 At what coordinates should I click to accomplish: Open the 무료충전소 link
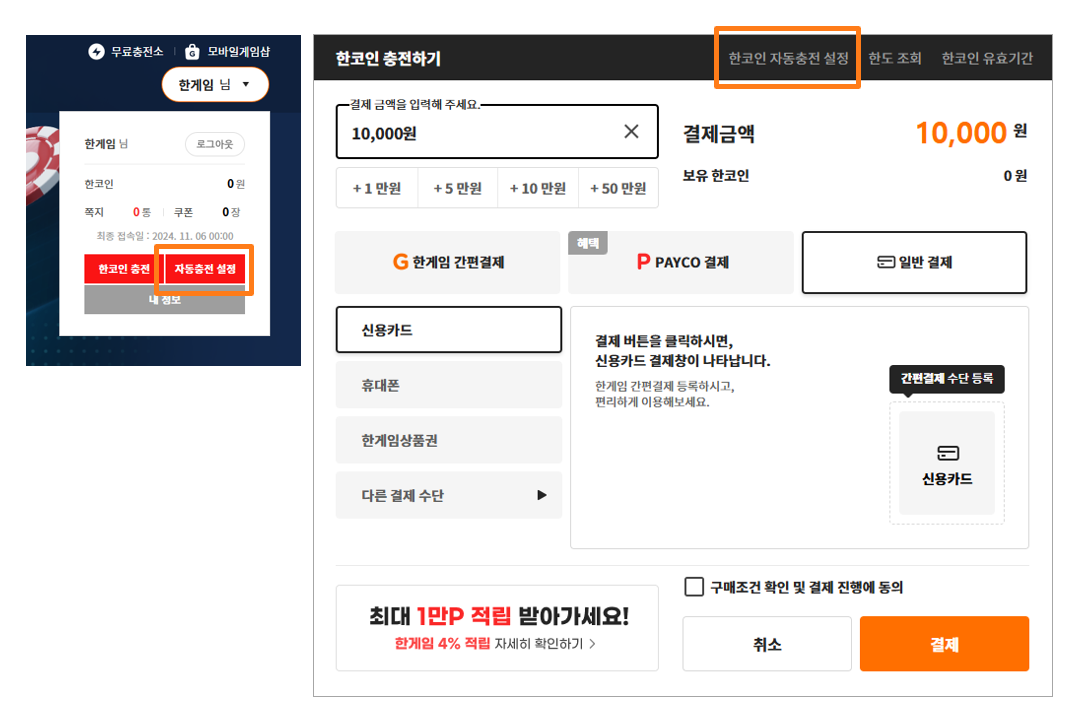[137, 52]
